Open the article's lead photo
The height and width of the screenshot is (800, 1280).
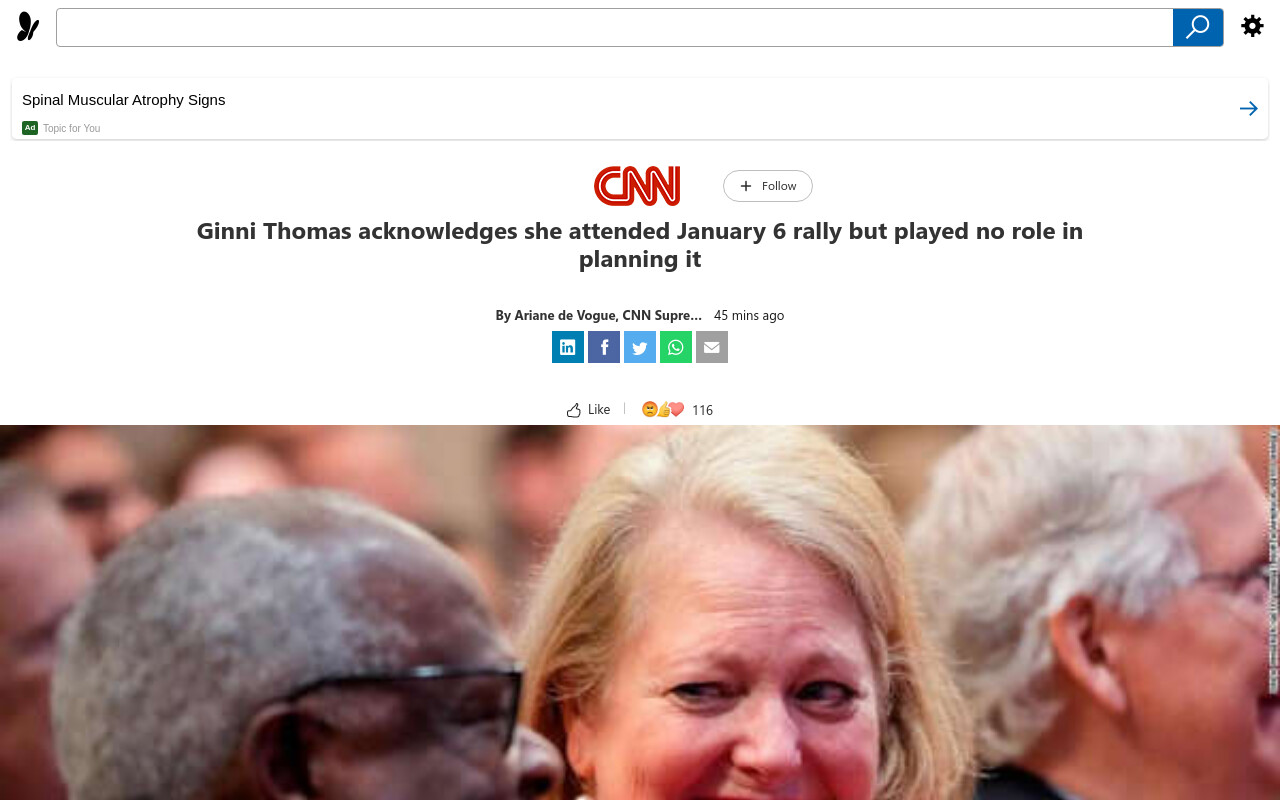(x=640, y=612)
